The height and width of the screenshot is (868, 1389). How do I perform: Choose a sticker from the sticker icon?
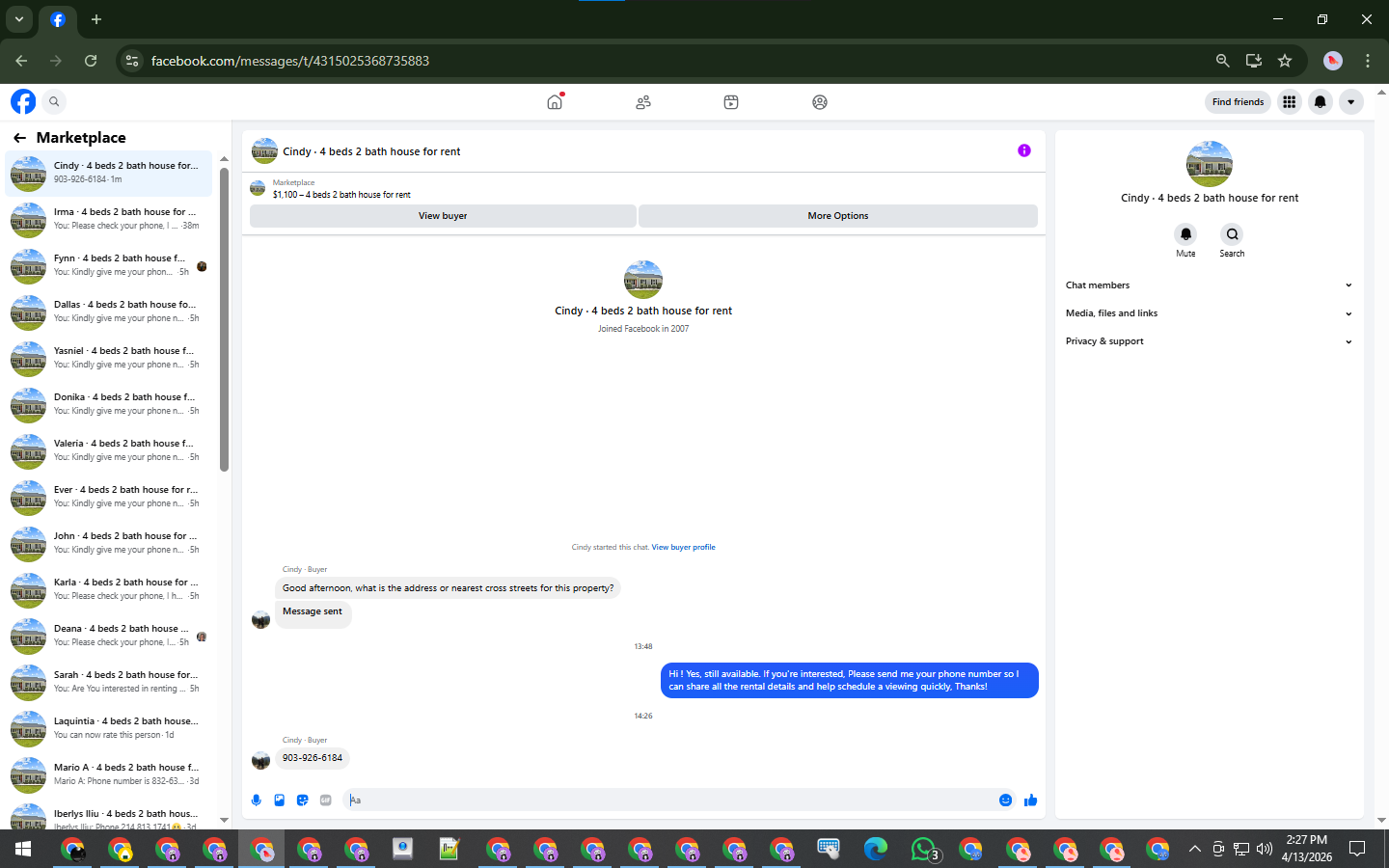click(303, 800)
